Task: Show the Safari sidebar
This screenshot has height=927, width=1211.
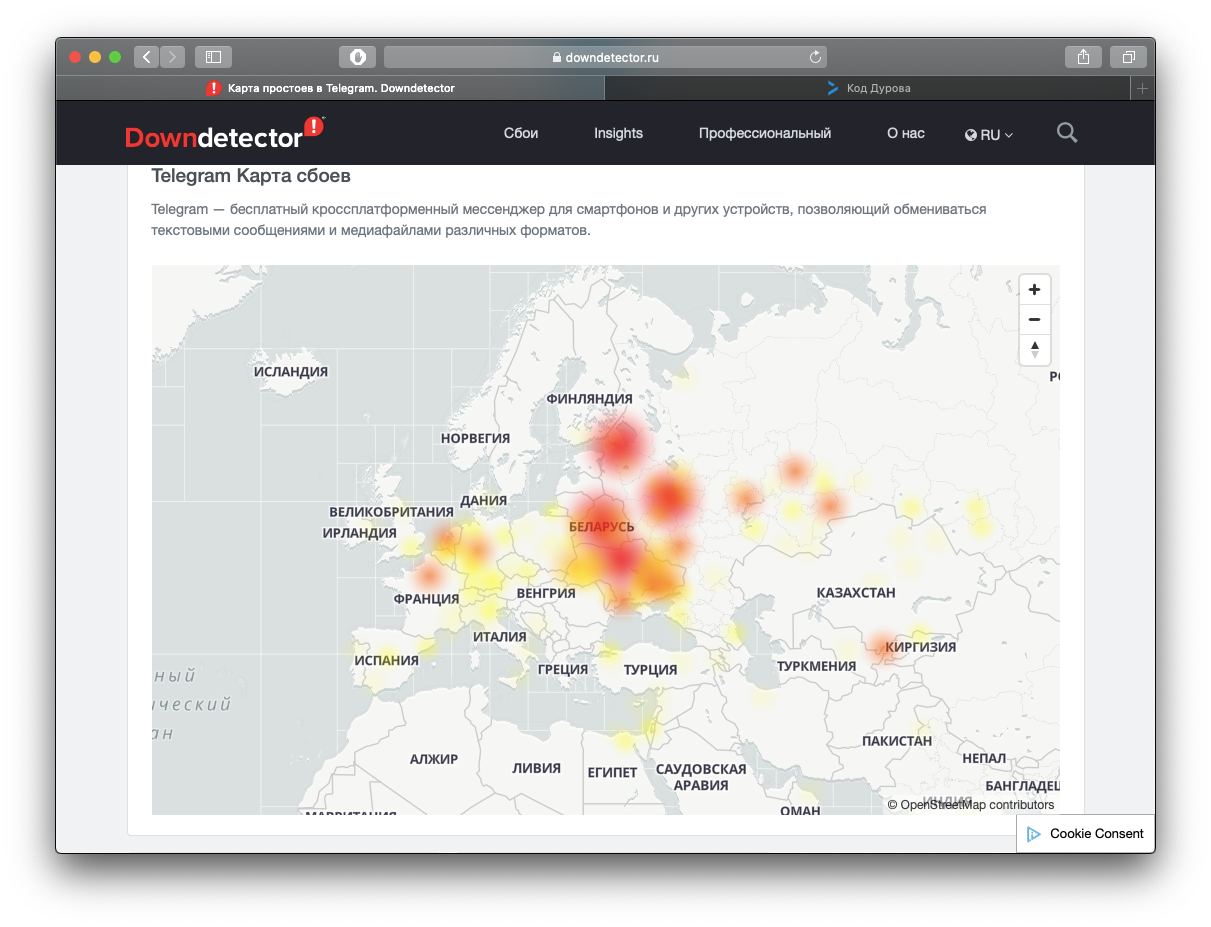Action: [213, 57]
